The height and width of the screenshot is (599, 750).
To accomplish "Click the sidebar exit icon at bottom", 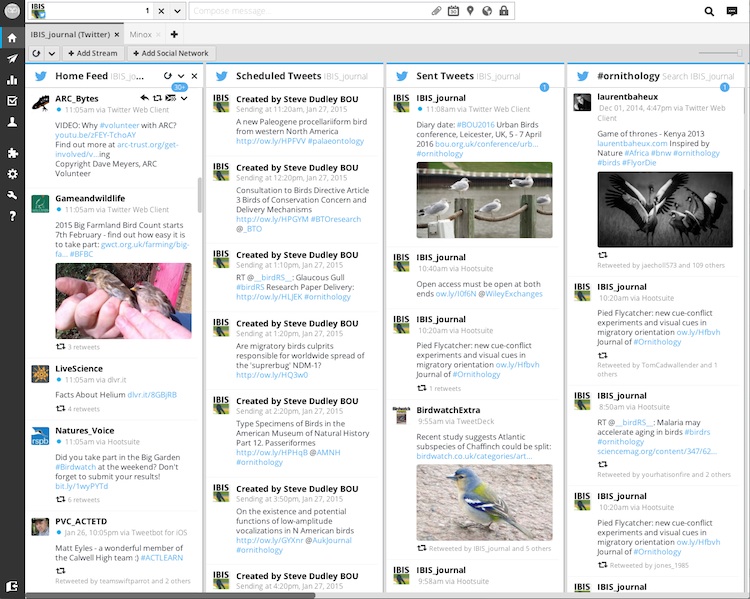I will click(x=12, y=586).
